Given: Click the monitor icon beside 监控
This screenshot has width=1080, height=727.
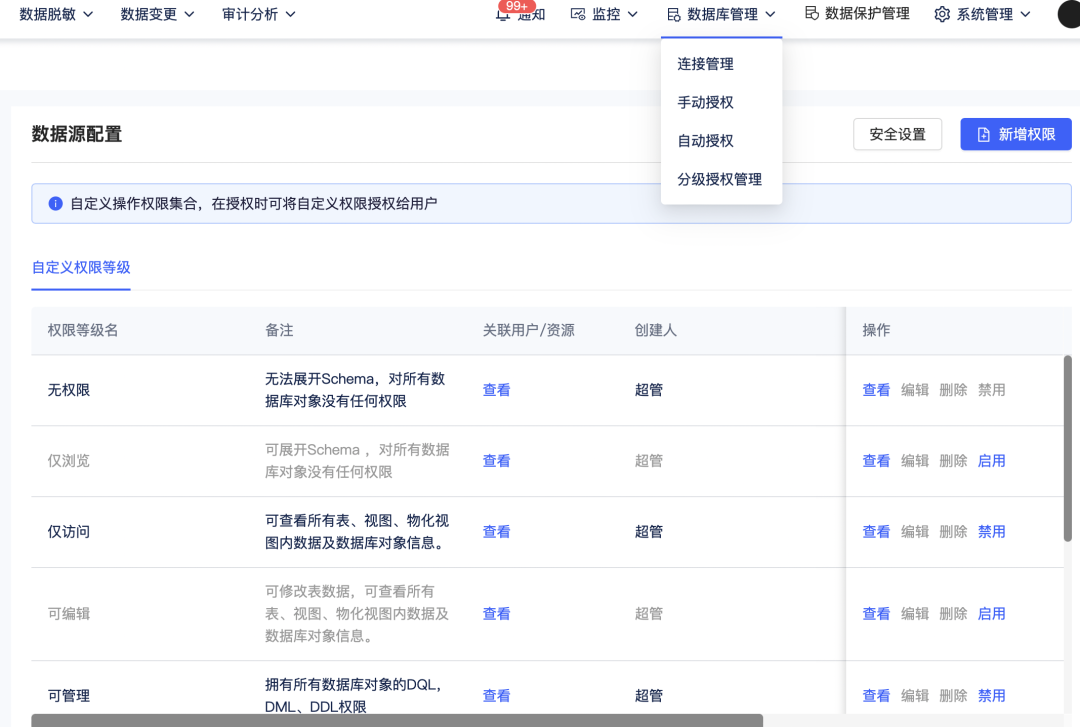Looking at the screenshot, I should point(580,14).
